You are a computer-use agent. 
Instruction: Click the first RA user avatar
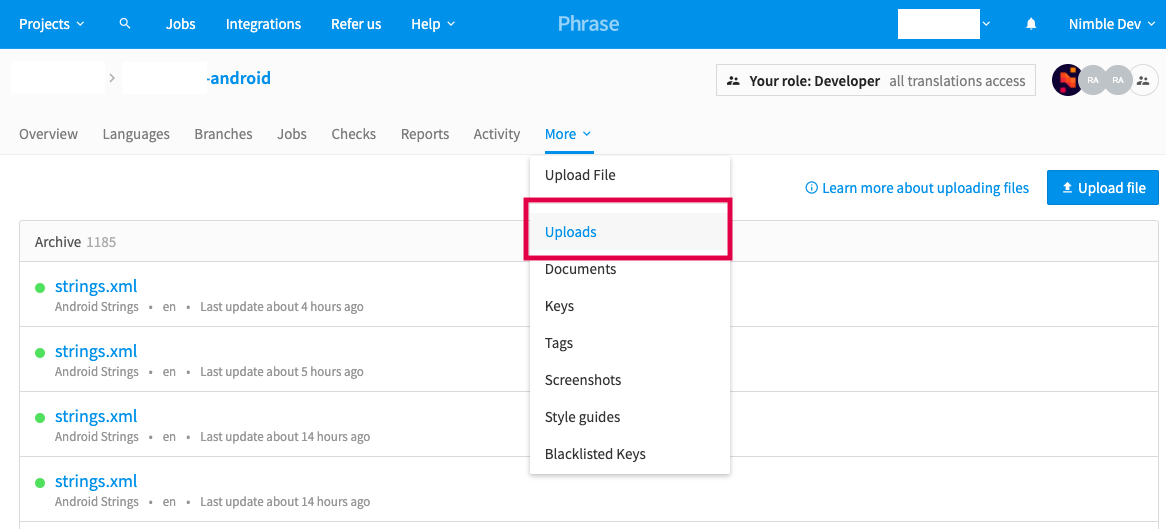click(x=1093, y=81)
